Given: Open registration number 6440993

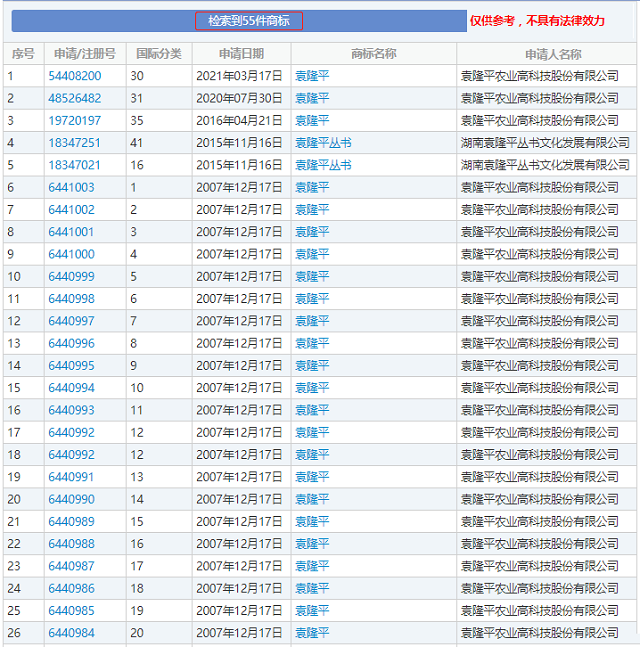Looking at the screenshot, I should [x=71, y=410].
